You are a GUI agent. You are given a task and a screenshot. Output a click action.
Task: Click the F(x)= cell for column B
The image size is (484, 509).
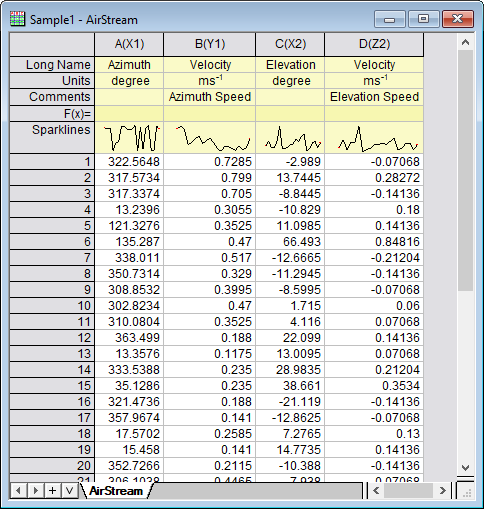click(210, 114)
